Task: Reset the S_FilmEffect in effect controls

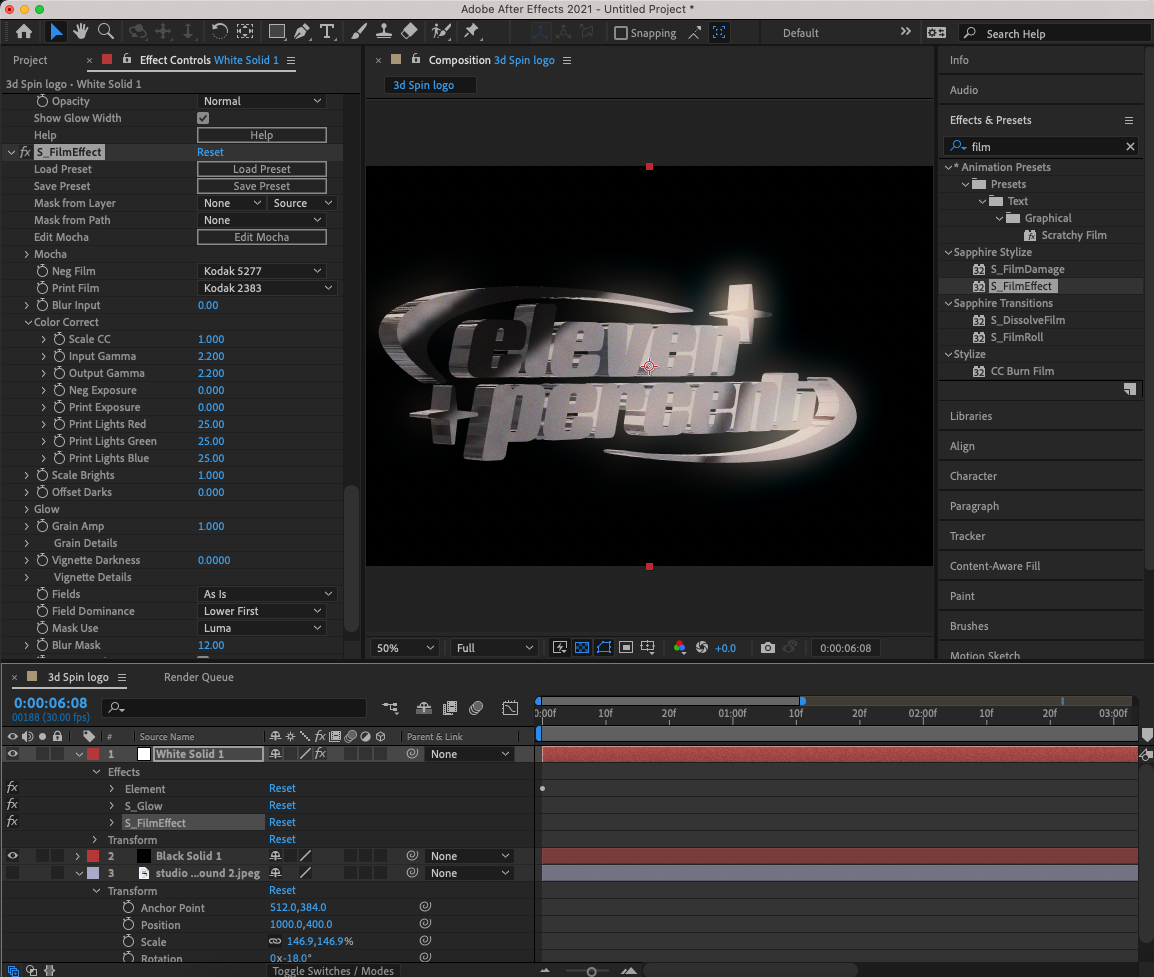Action: (210, 152)
